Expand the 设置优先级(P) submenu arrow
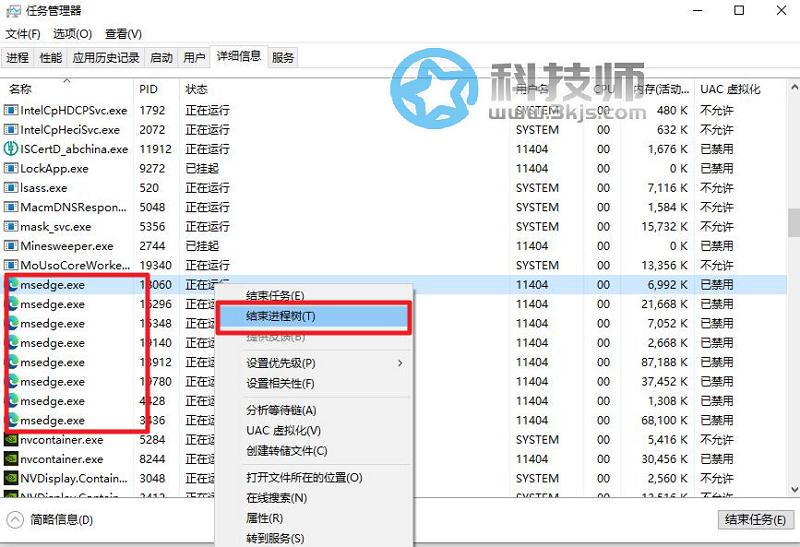The height and width of the screenshot is (547, 800). [400, 363]
